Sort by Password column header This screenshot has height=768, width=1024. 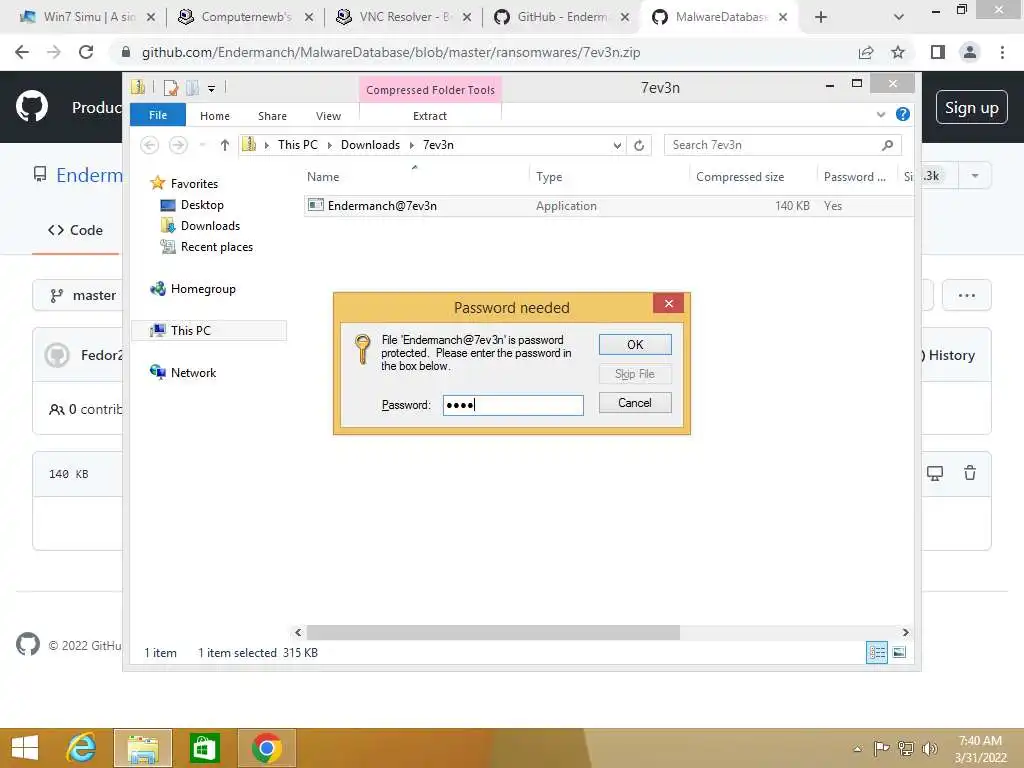[857, 176]
